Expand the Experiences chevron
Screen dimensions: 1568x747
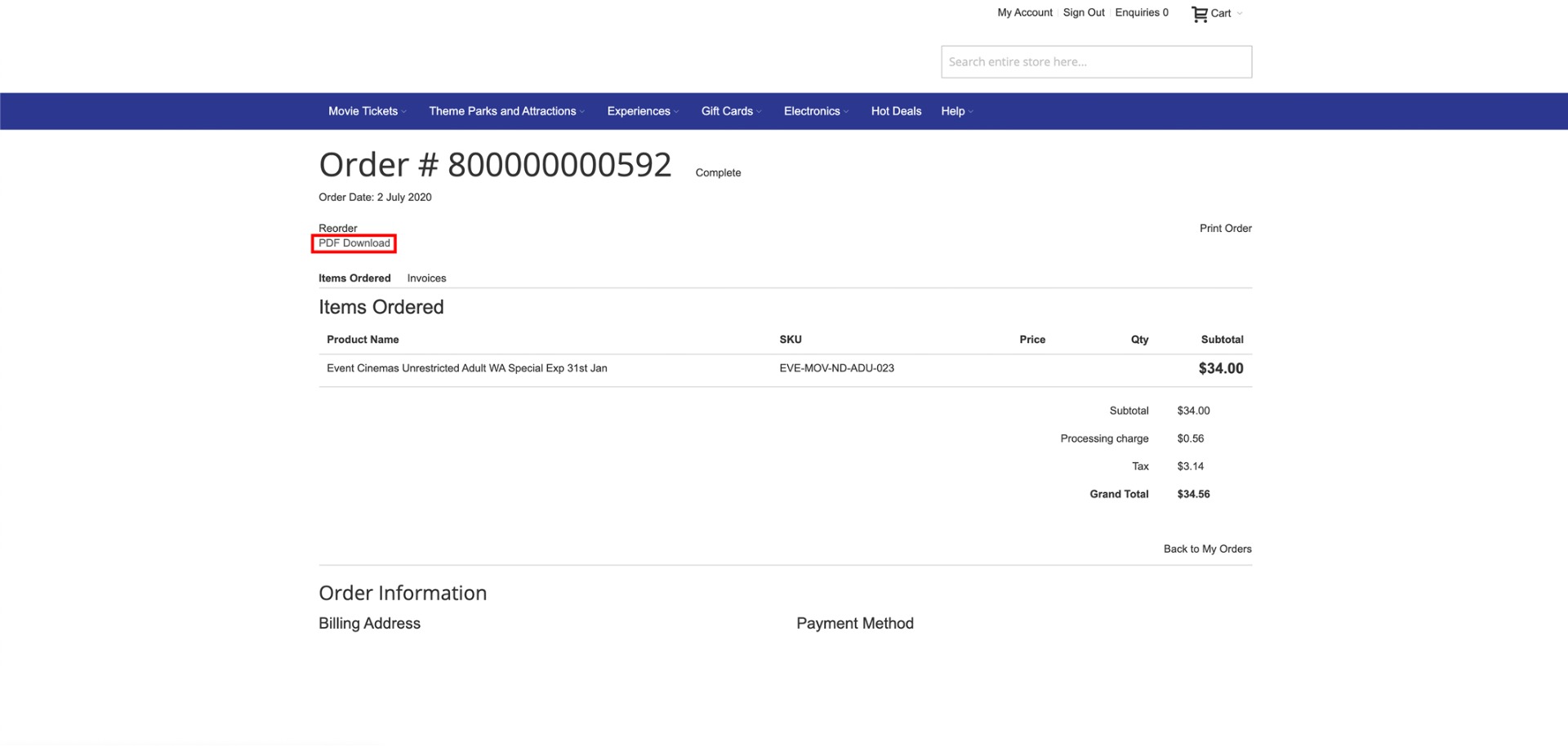pyautogui.click(x=676, y=112)
